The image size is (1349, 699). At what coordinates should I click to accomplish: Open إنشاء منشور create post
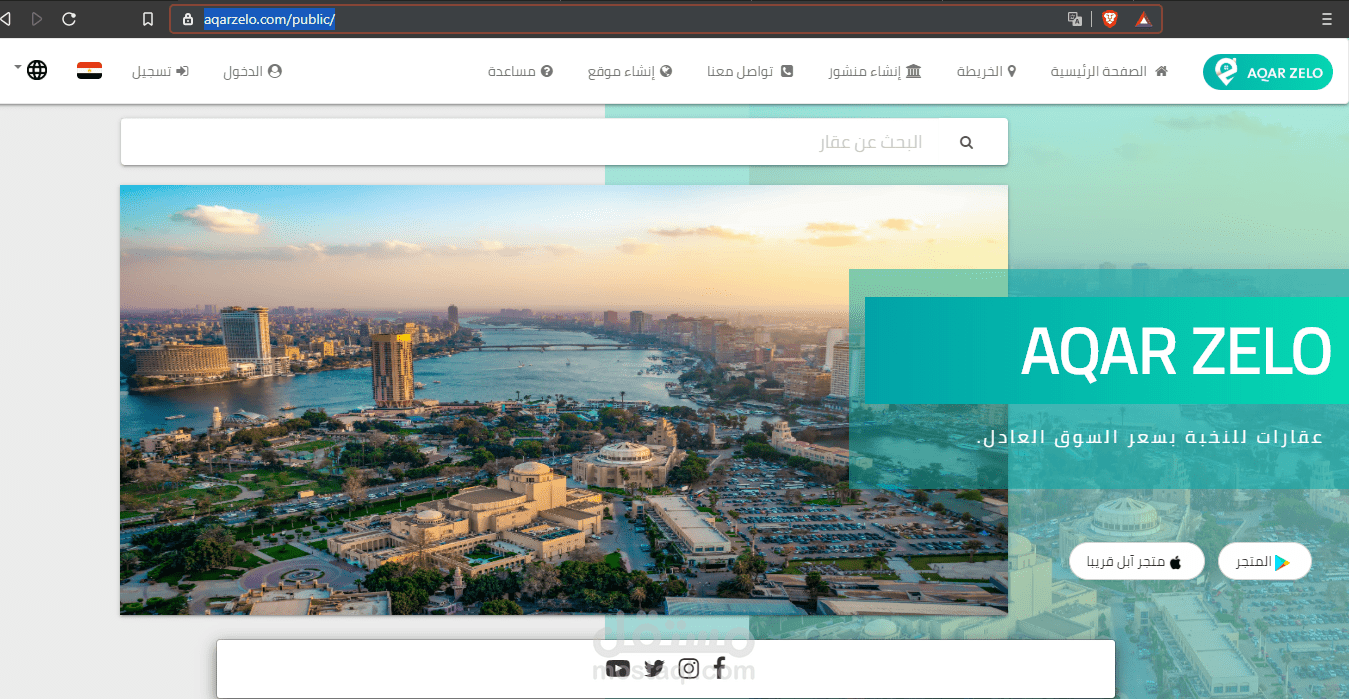[875, 72]
